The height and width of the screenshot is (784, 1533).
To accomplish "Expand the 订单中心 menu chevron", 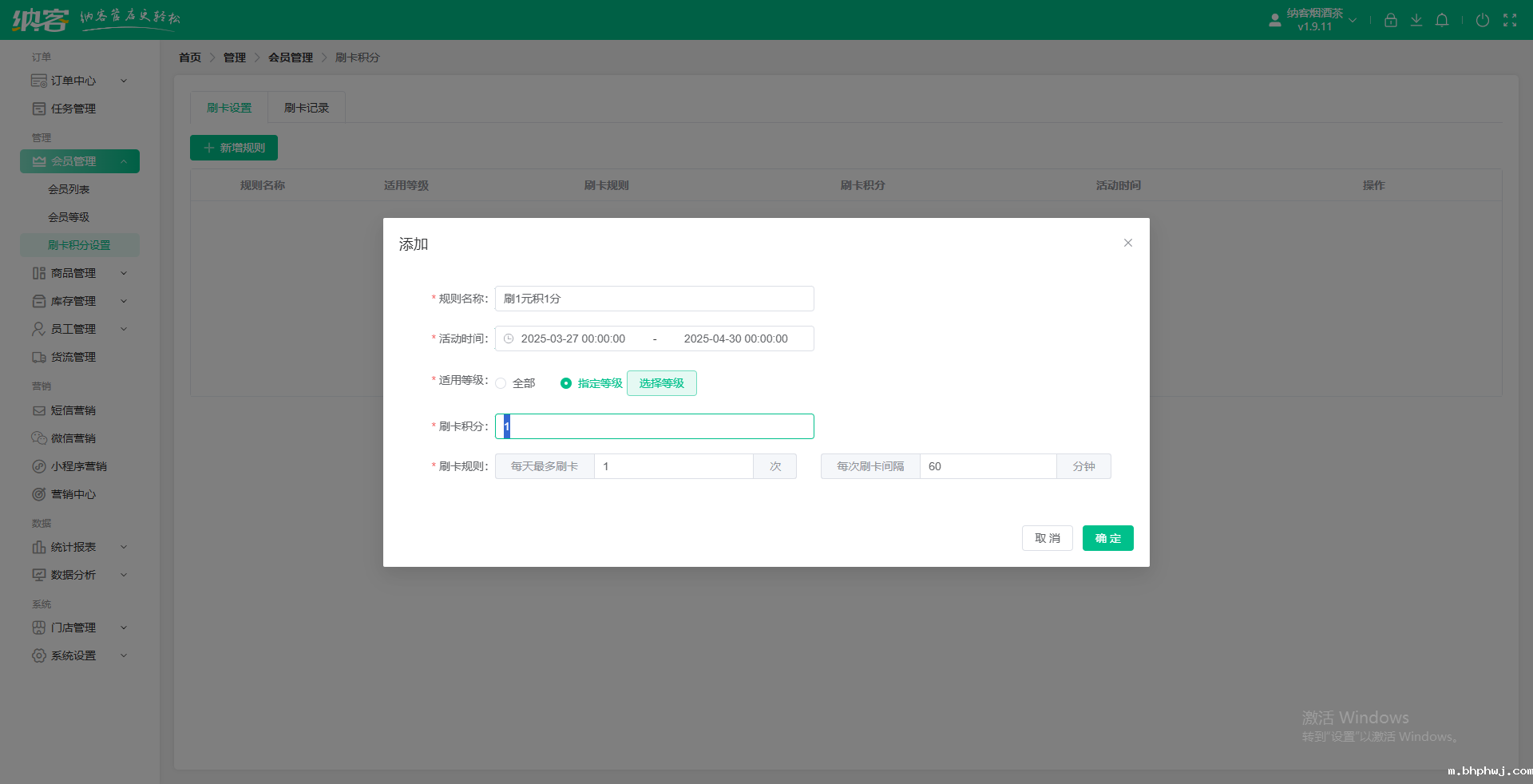I will point(124,81).
